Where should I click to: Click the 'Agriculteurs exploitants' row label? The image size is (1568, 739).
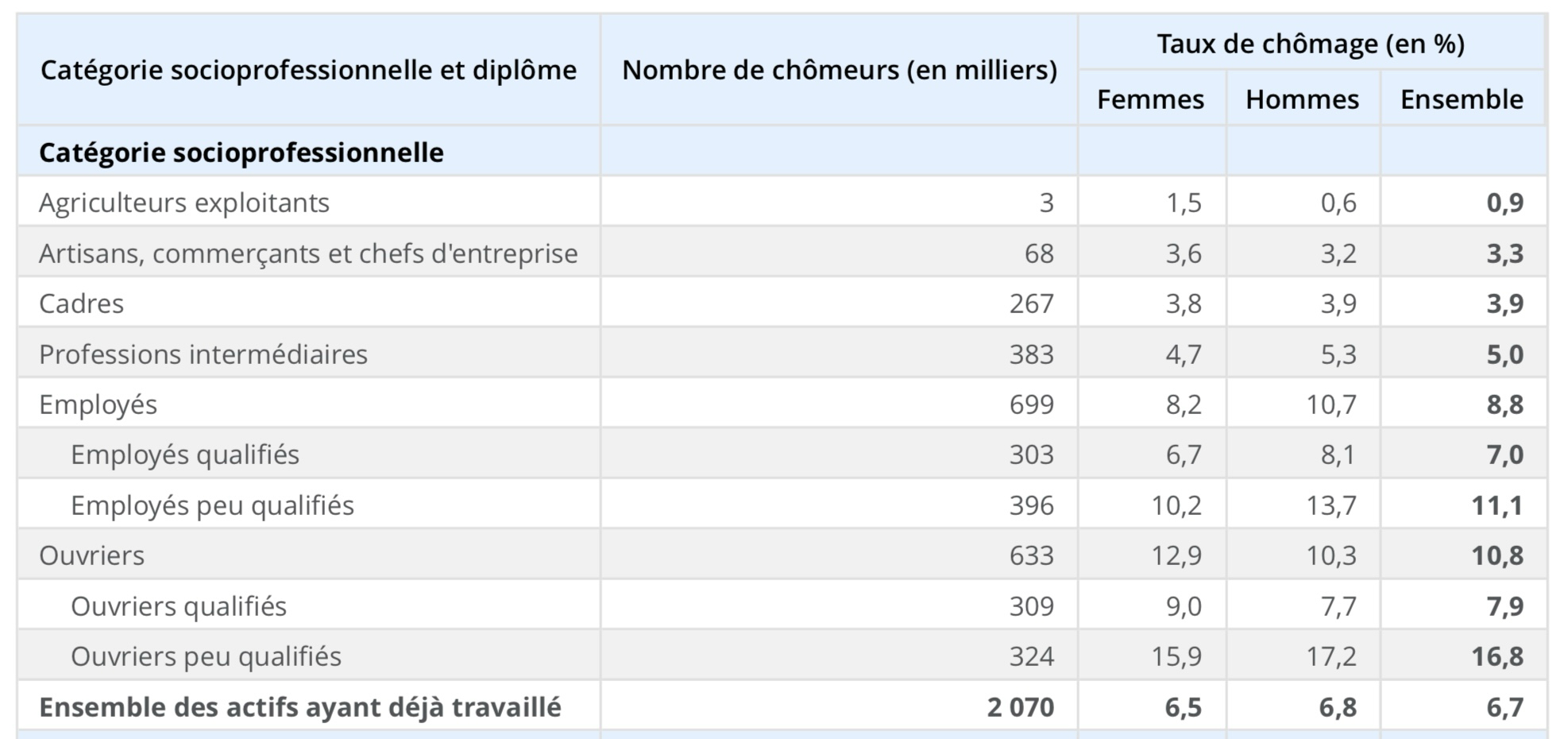tap(184, 203)
